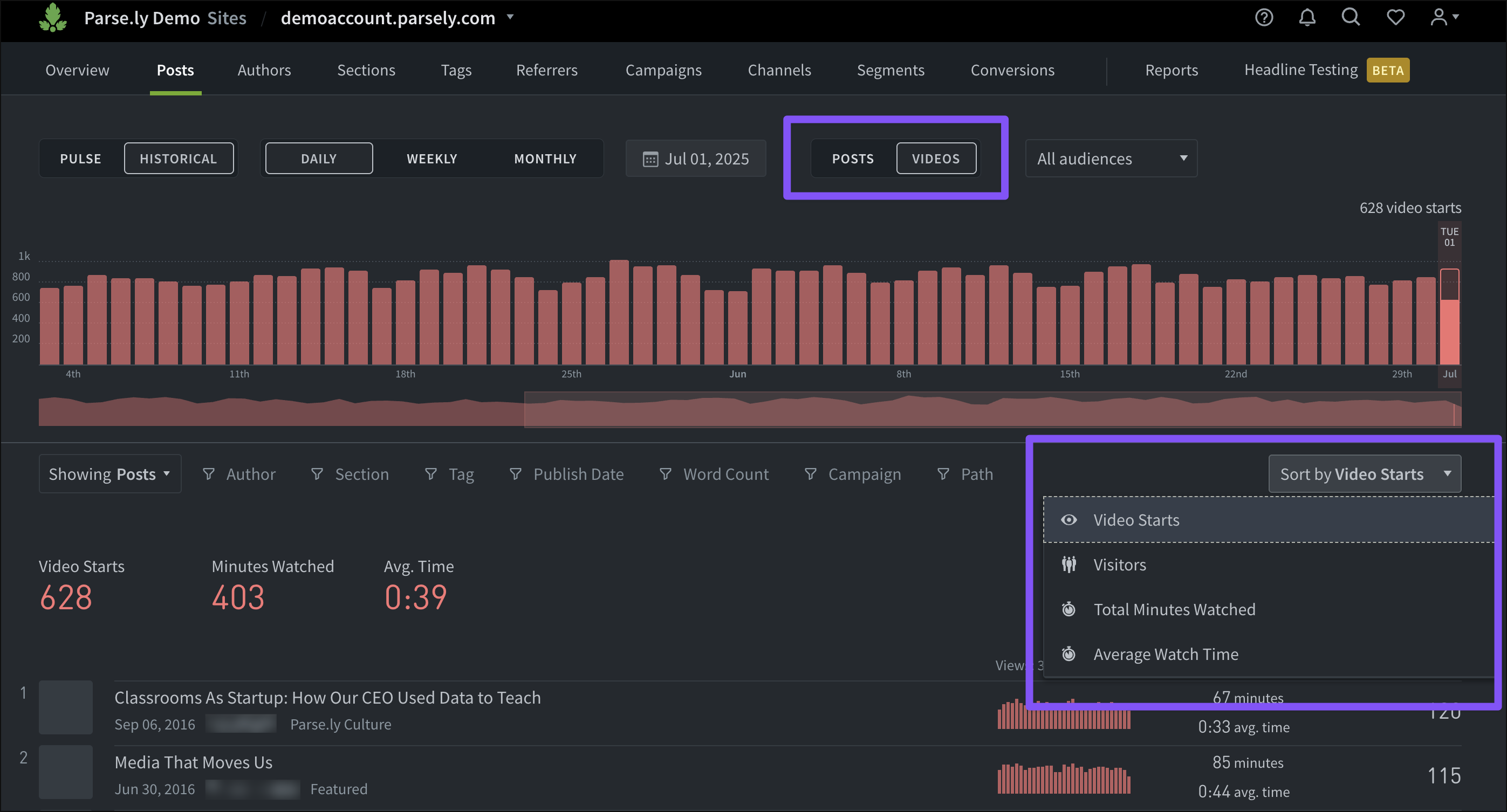Screen dimensions: 1507x812
Task: Open the Campaigns tab
Action: tap(663, 70)
